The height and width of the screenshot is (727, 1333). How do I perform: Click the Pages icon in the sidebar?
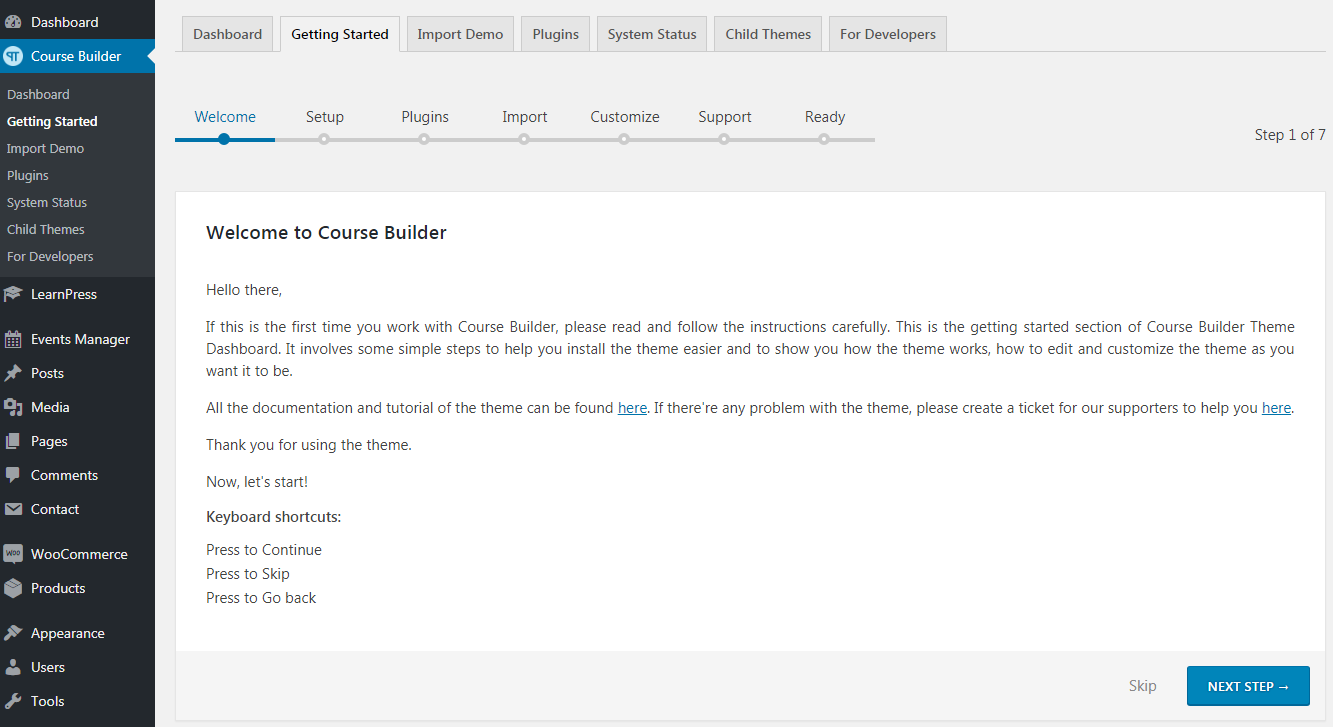click(13, 441)
